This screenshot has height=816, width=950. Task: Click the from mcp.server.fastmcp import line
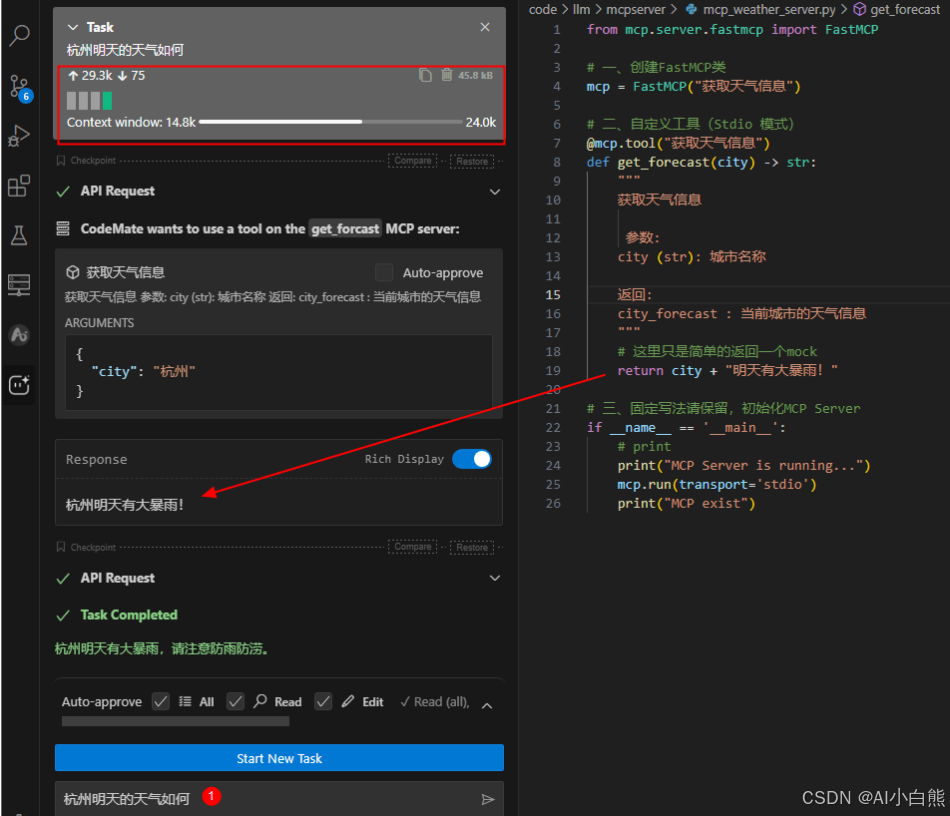click(x=732, y=30)
